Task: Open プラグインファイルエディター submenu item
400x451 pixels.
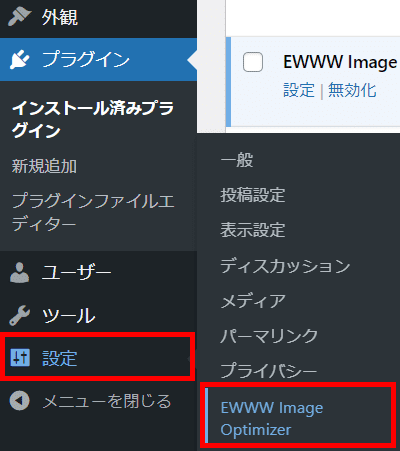Action: pyautogui.click(x=93, y=212)
